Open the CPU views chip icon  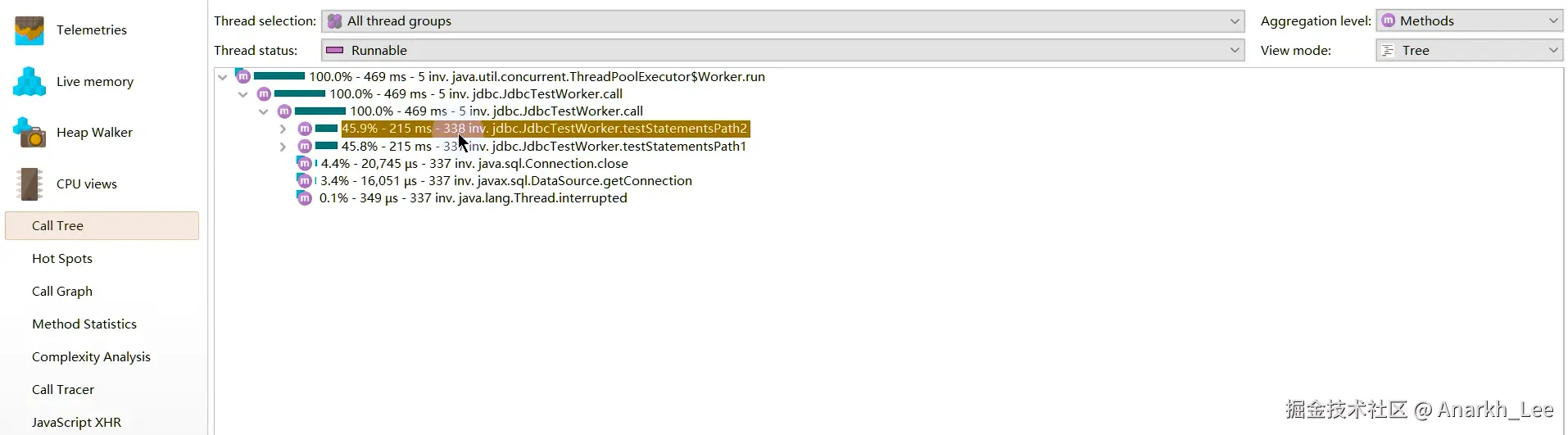pos(29,184)
